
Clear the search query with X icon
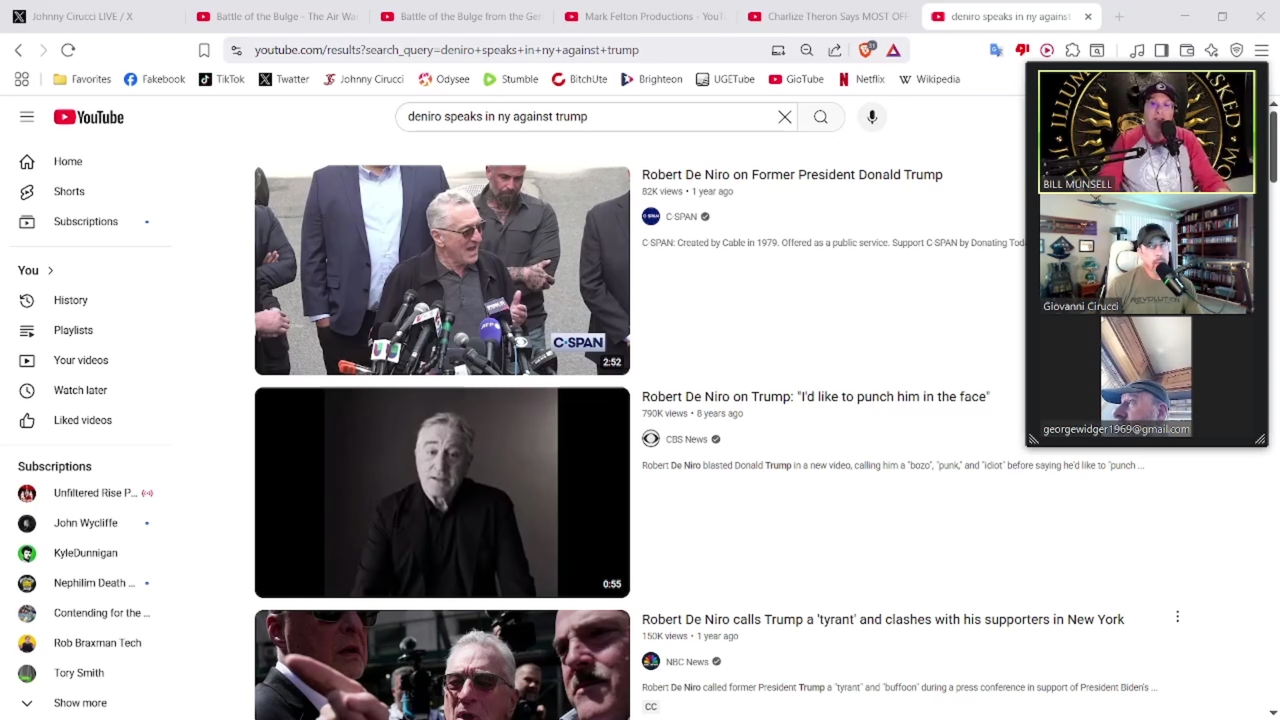(785, 117)
